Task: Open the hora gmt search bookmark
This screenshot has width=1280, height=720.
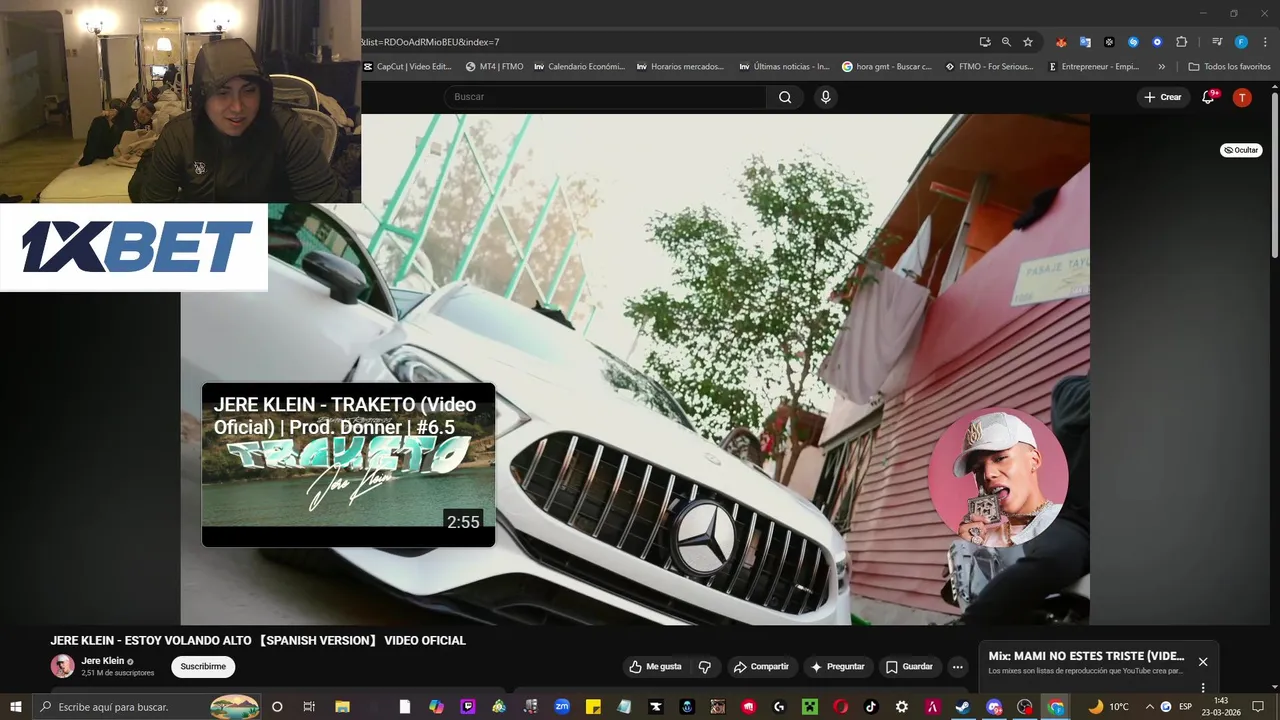Action: (x=887, y=67)
